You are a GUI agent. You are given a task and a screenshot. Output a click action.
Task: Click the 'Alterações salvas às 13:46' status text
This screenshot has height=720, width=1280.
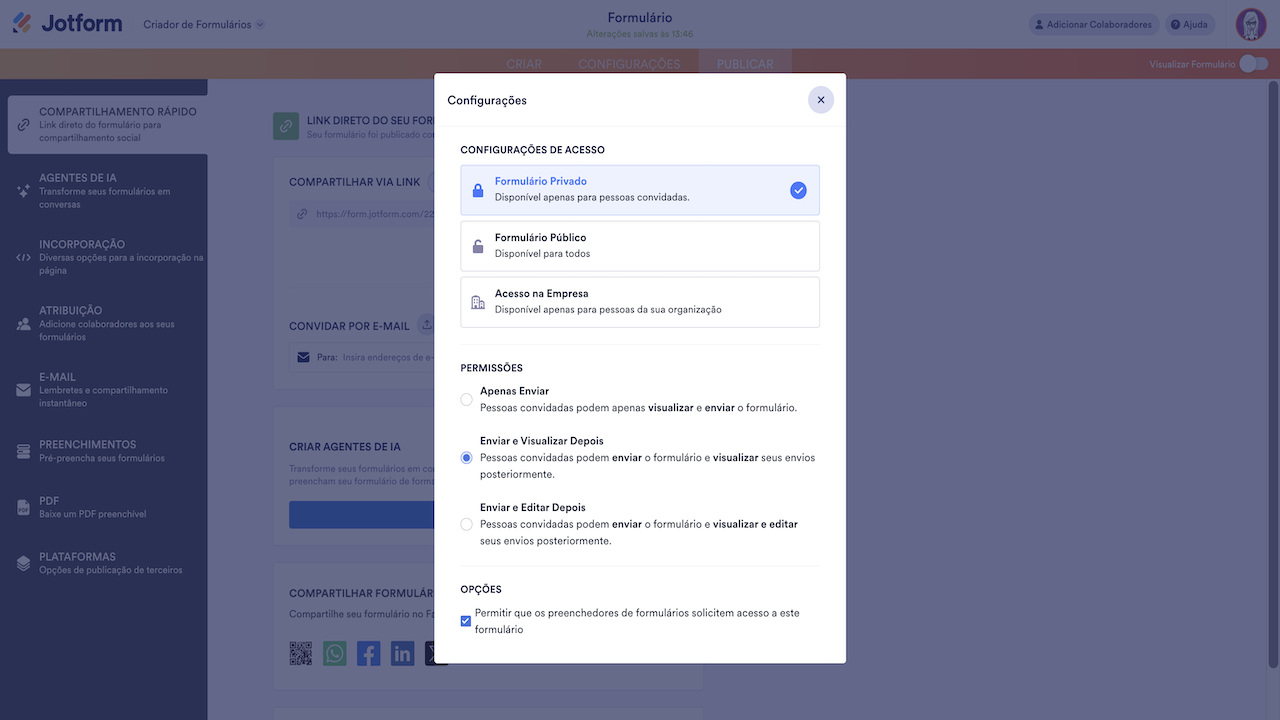pos(640,34)
